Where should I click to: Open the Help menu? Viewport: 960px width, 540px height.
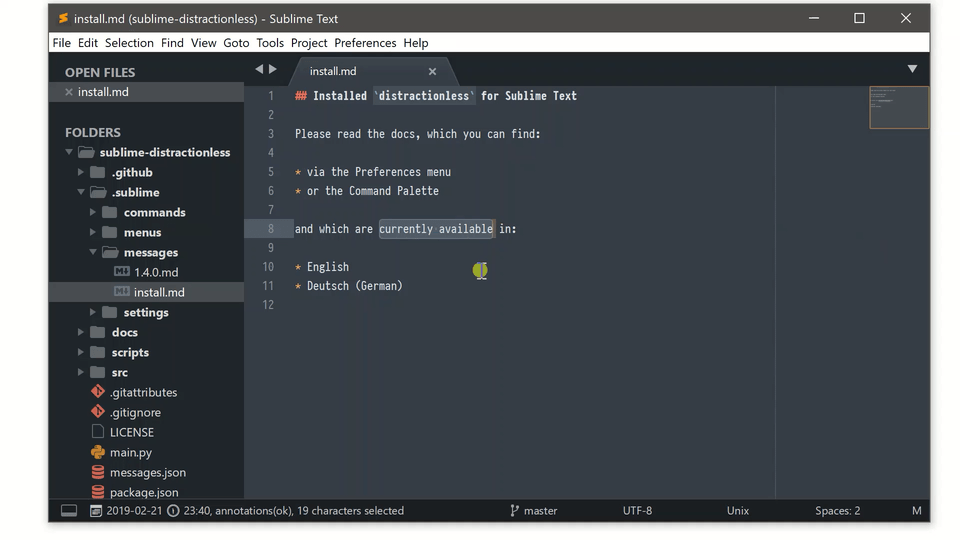[x=416, y=43]
